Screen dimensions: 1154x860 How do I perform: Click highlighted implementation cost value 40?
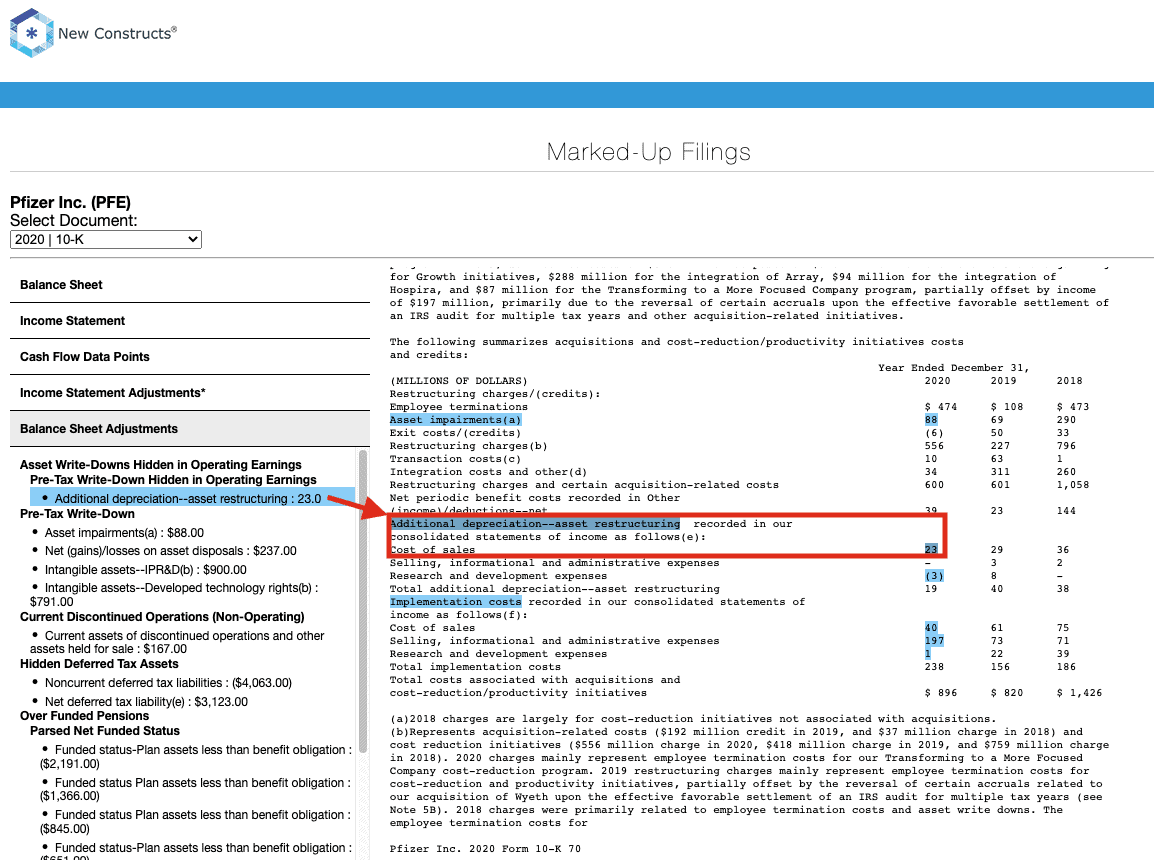click(931, 628)
